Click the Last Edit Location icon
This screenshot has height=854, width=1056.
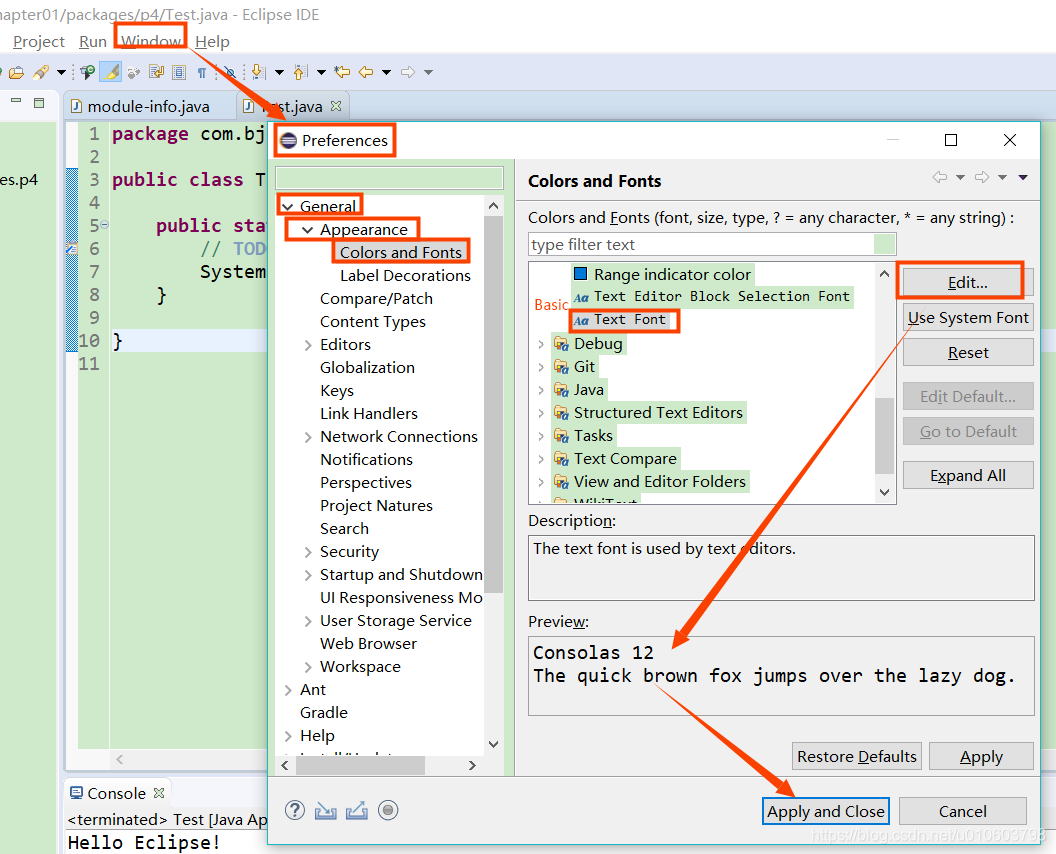point(342,72)
